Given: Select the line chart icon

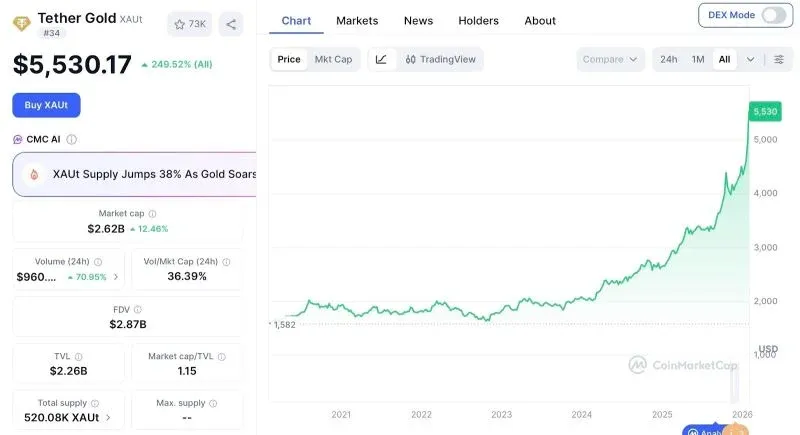Looking at the screenshot, I should (381, 59).
